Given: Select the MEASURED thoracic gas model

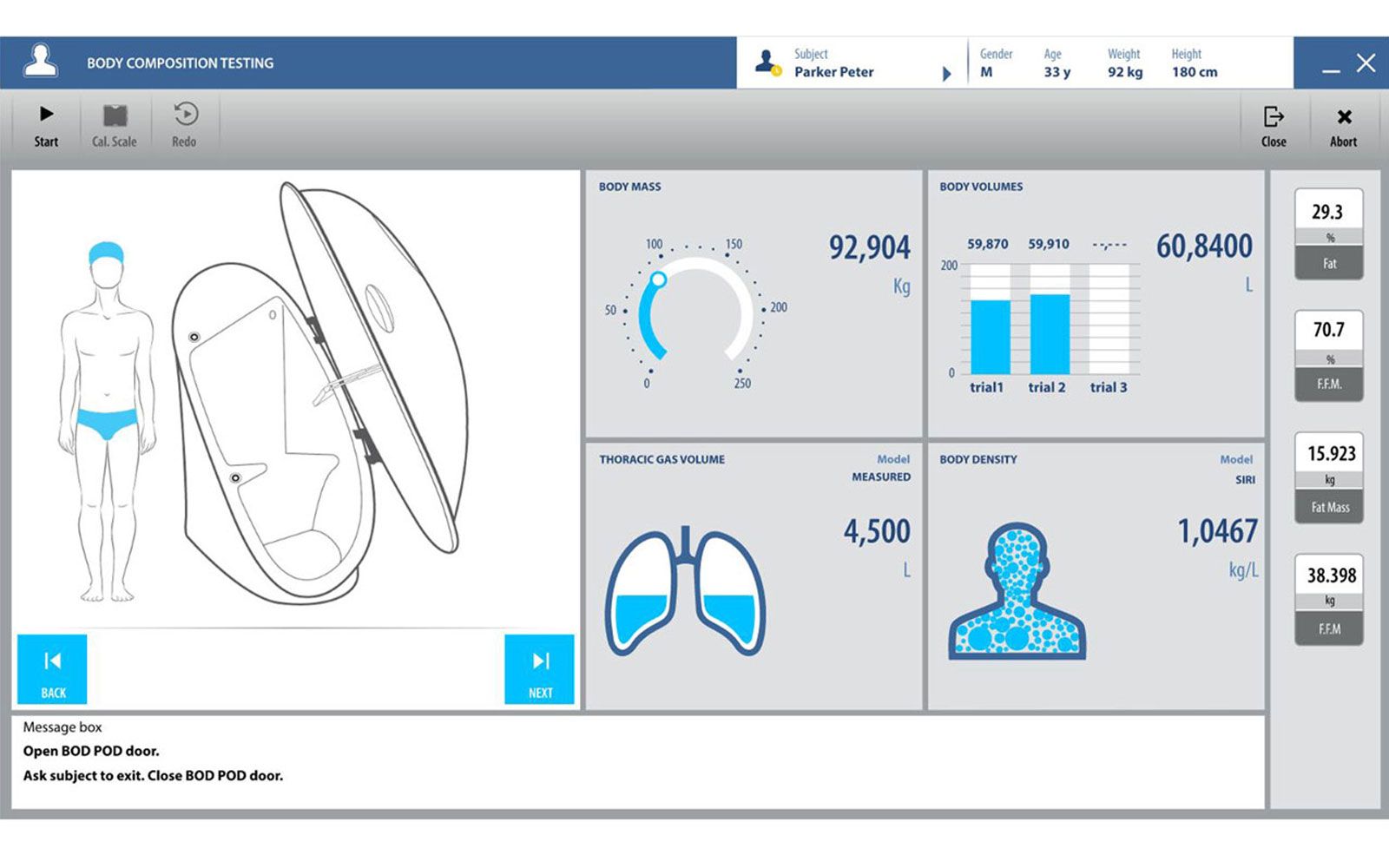Looking at the screenshot, I should [880, 477].
